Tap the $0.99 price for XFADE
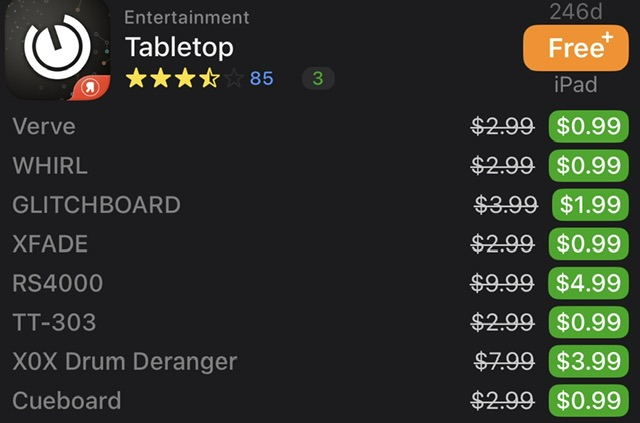The image size is (640, 423). 589,244
